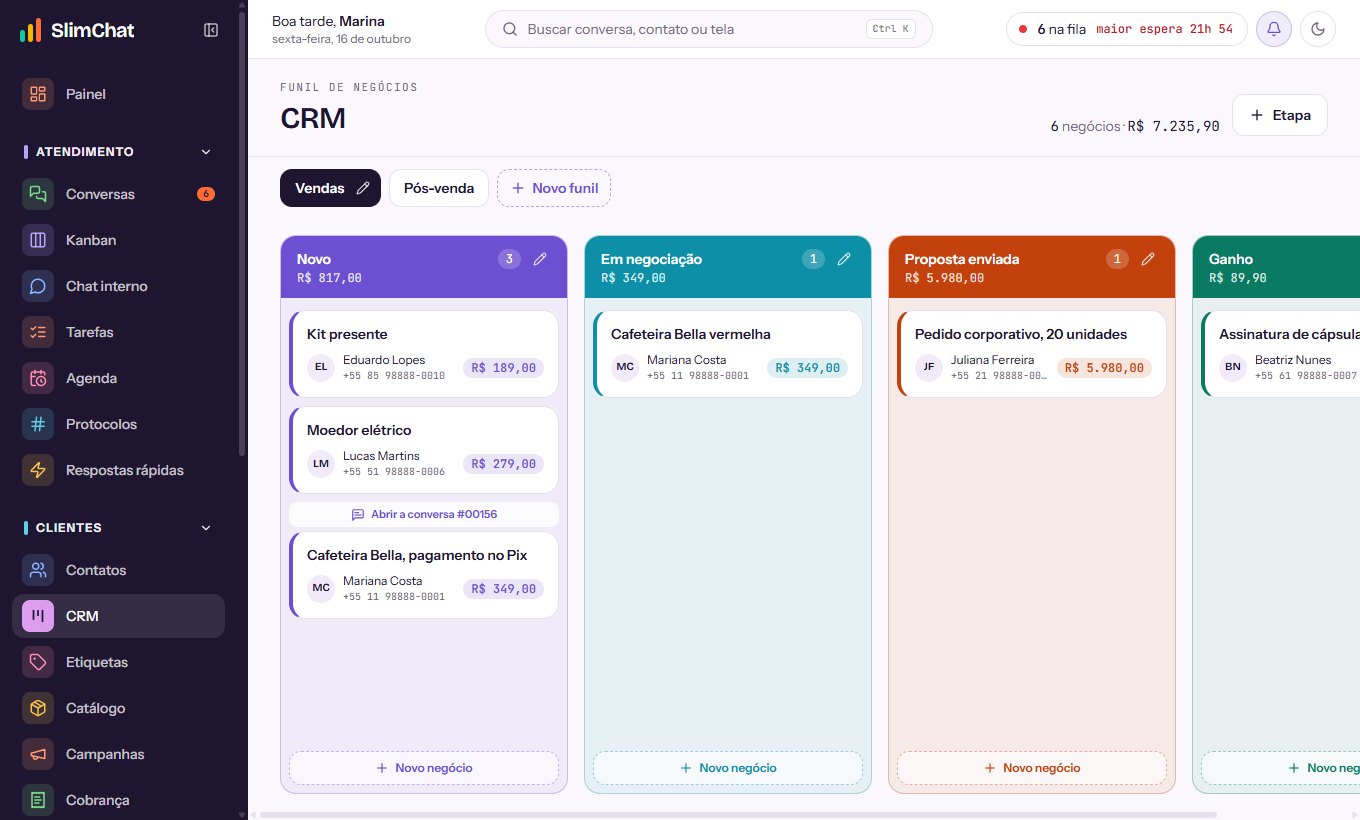1360x820 pixels.
Task: Open the link Abrir a conversa #00156
Action: (x=424, y=514)
